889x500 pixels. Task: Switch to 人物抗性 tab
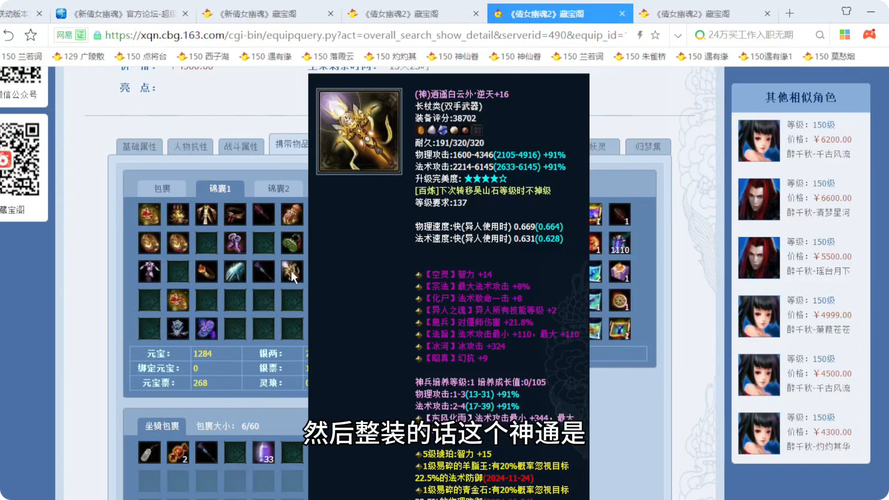(x=190, y=147)
